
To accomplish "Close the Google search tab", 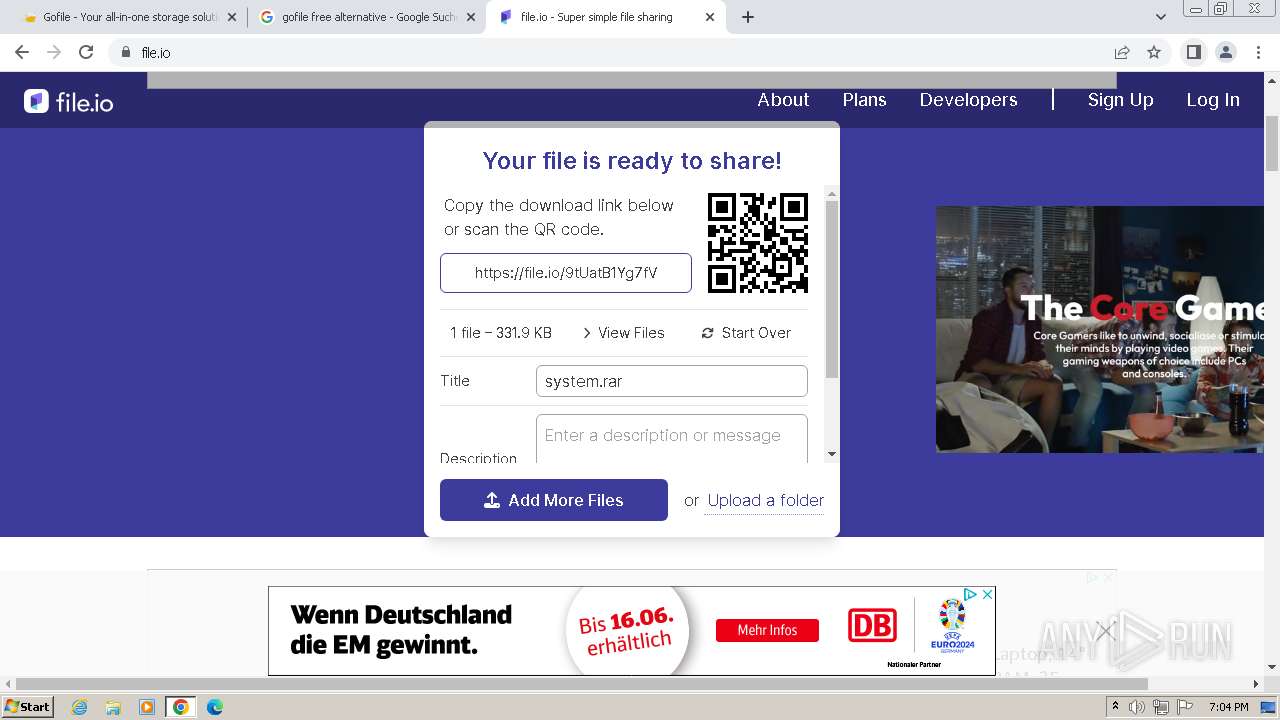I will pyautogui.click(x=471, y=17).
